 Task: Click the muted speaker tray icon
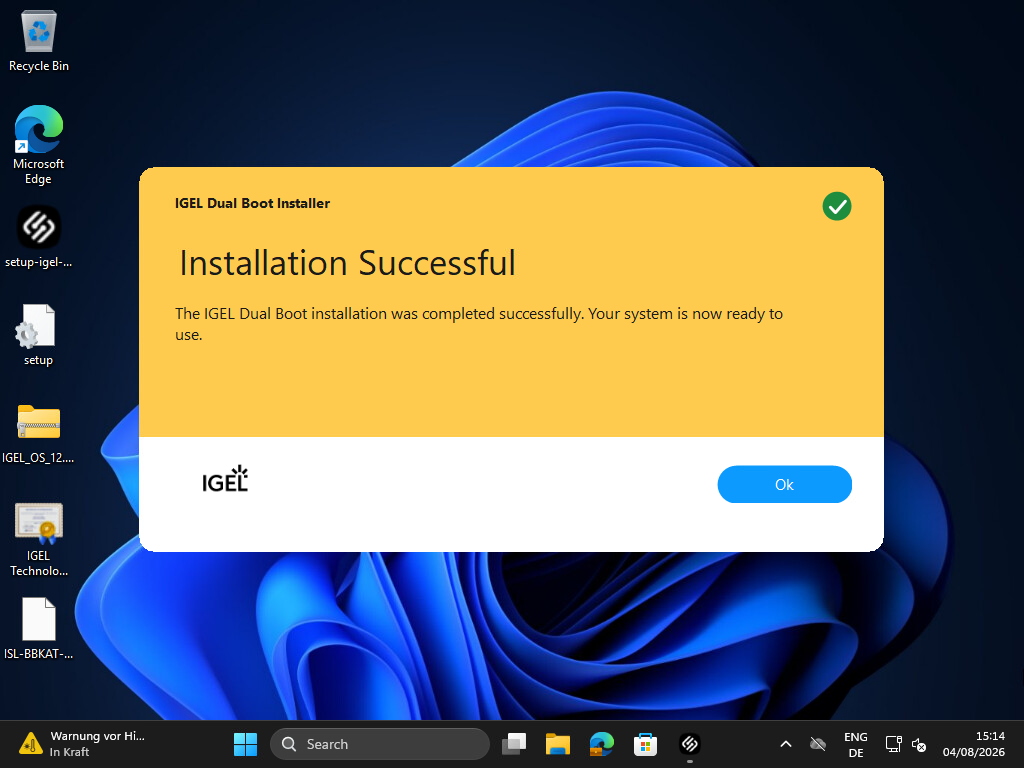(919, 744)
